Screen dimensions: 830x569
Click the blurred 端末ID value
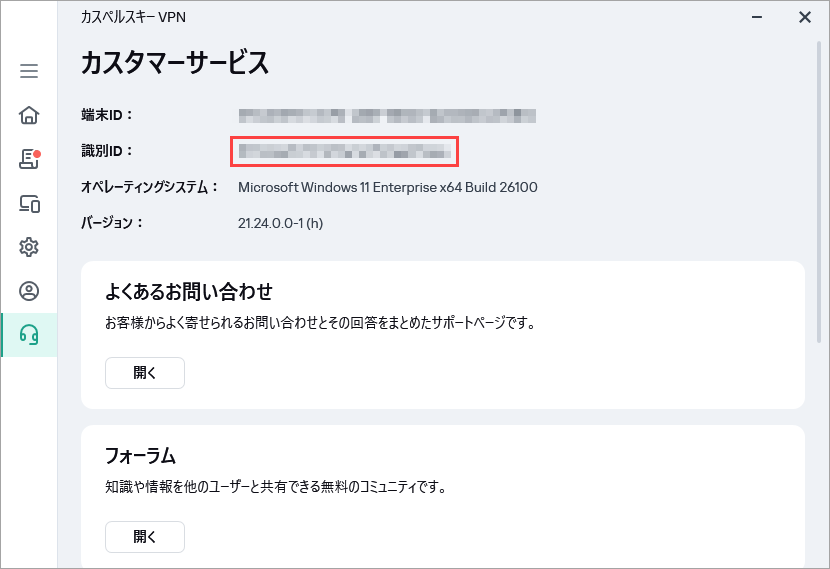[387, 115]
